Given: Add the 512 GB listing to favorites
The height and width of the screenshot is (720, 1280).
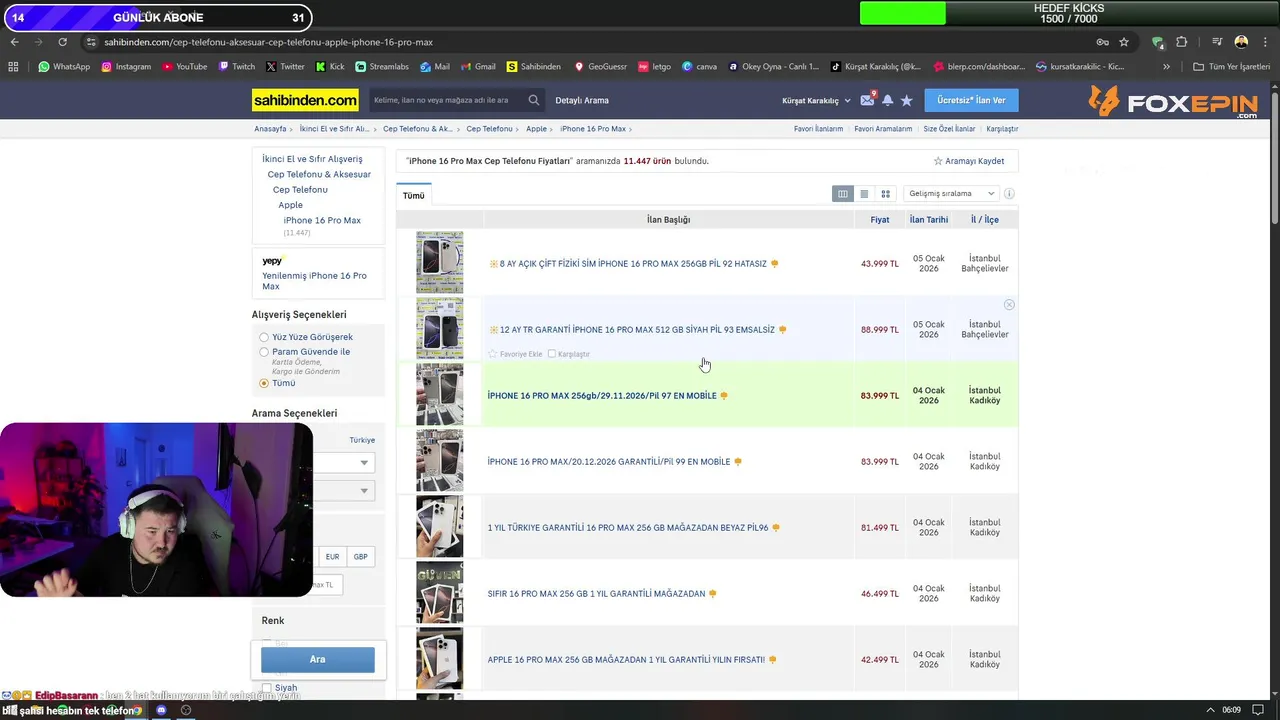Looking at the screenshot, I should click(515, 354).
